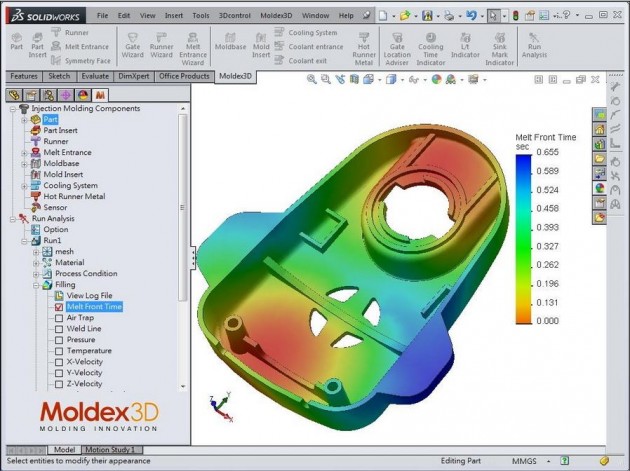Open the PropertyManager tab icon
The width and height of the screenshot is (630, 471).
[31, 95]
